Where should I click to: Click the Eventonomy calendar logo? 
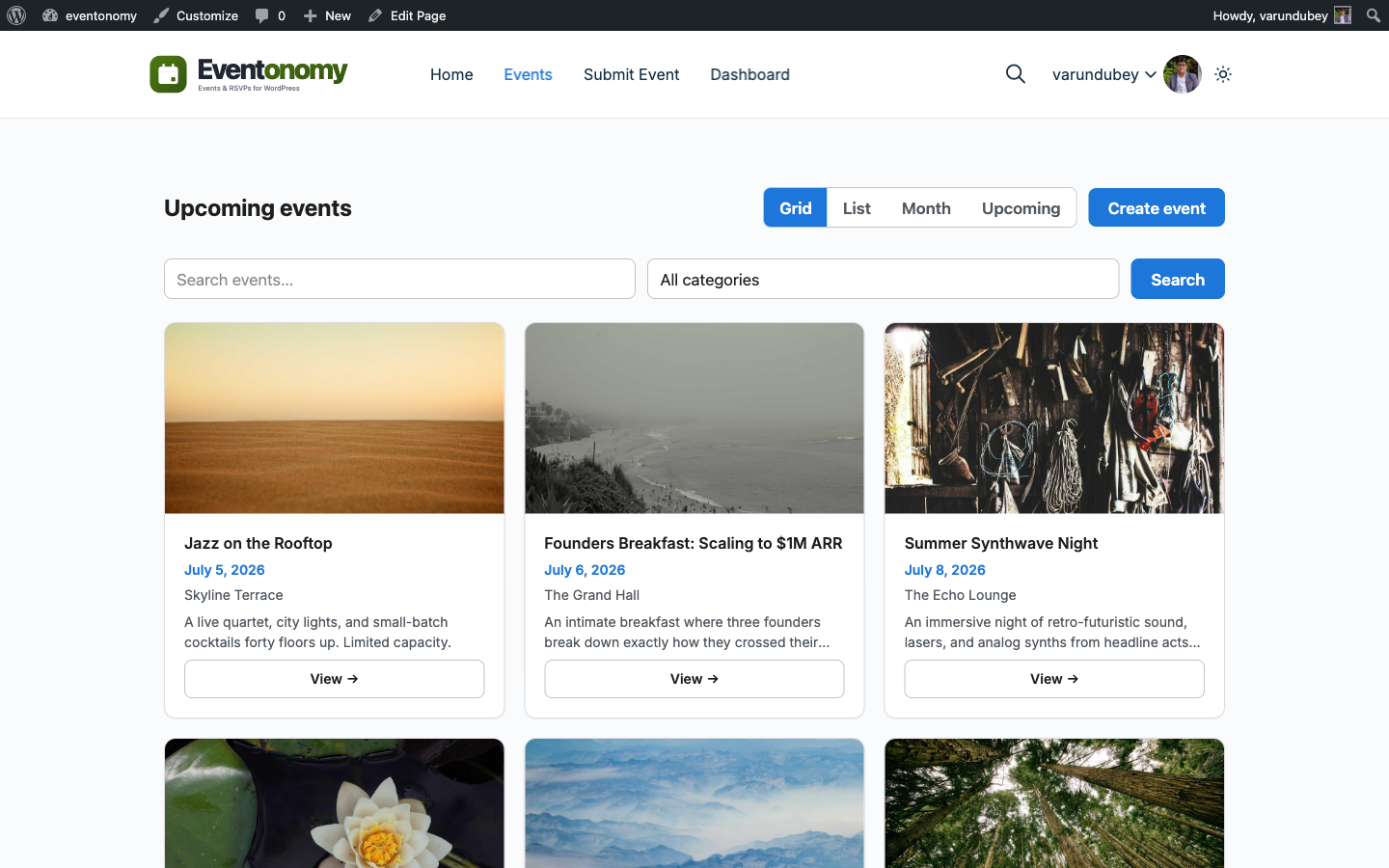[168, 74]
